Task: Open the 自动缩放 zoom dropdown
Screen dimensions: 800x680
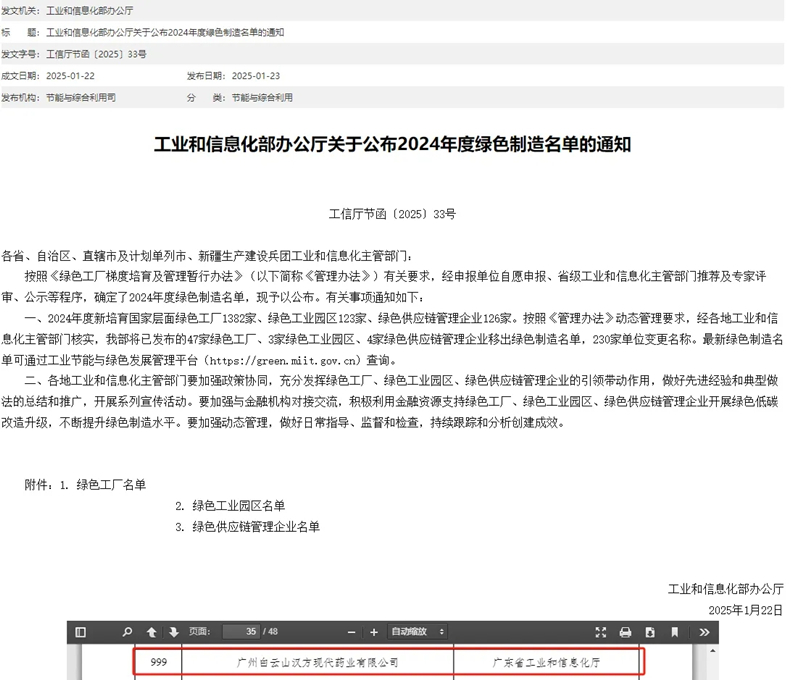Action: [418, 632]
